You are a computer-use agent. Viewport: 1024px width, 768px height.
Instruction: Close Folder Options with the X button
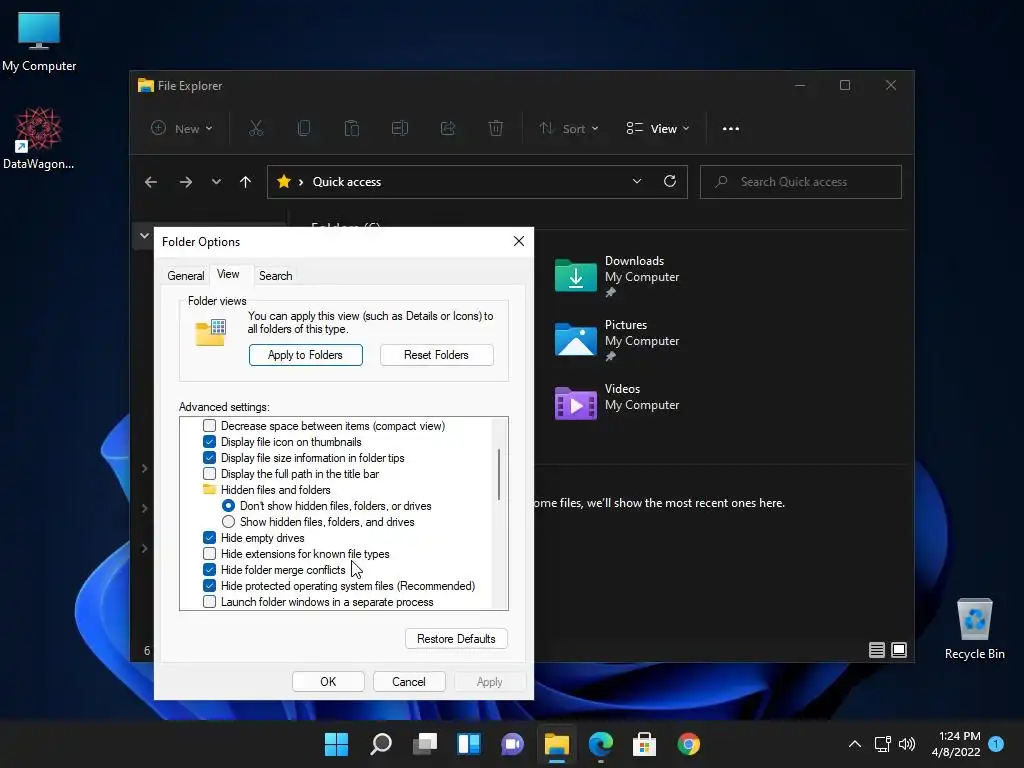click(519, 242)
